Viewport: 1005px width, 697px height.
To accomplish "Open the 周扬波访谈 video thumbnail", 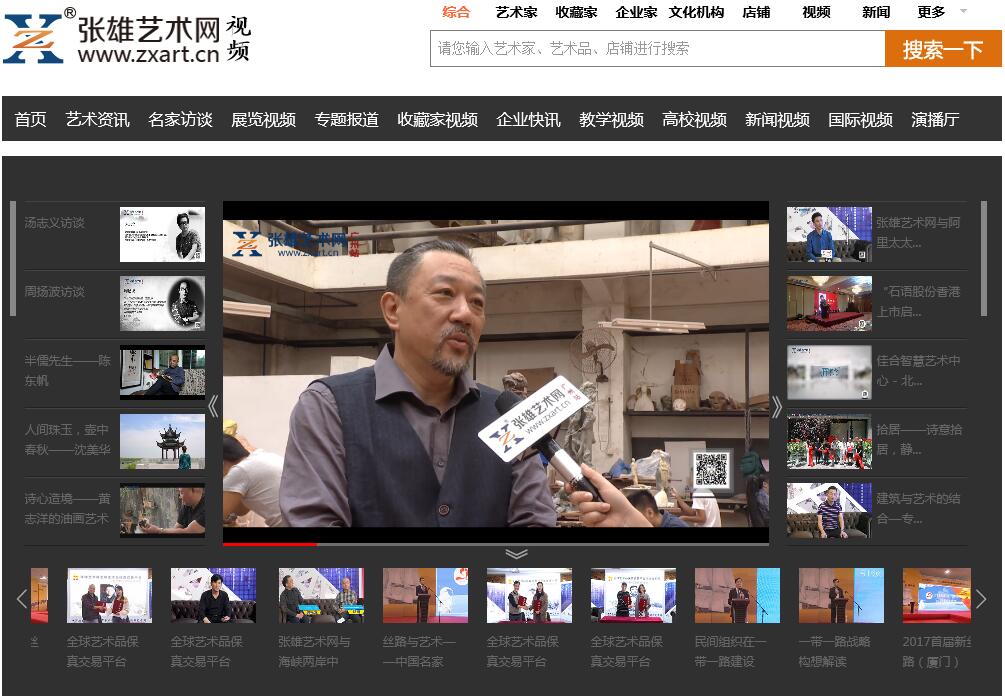I will point(162,303).
